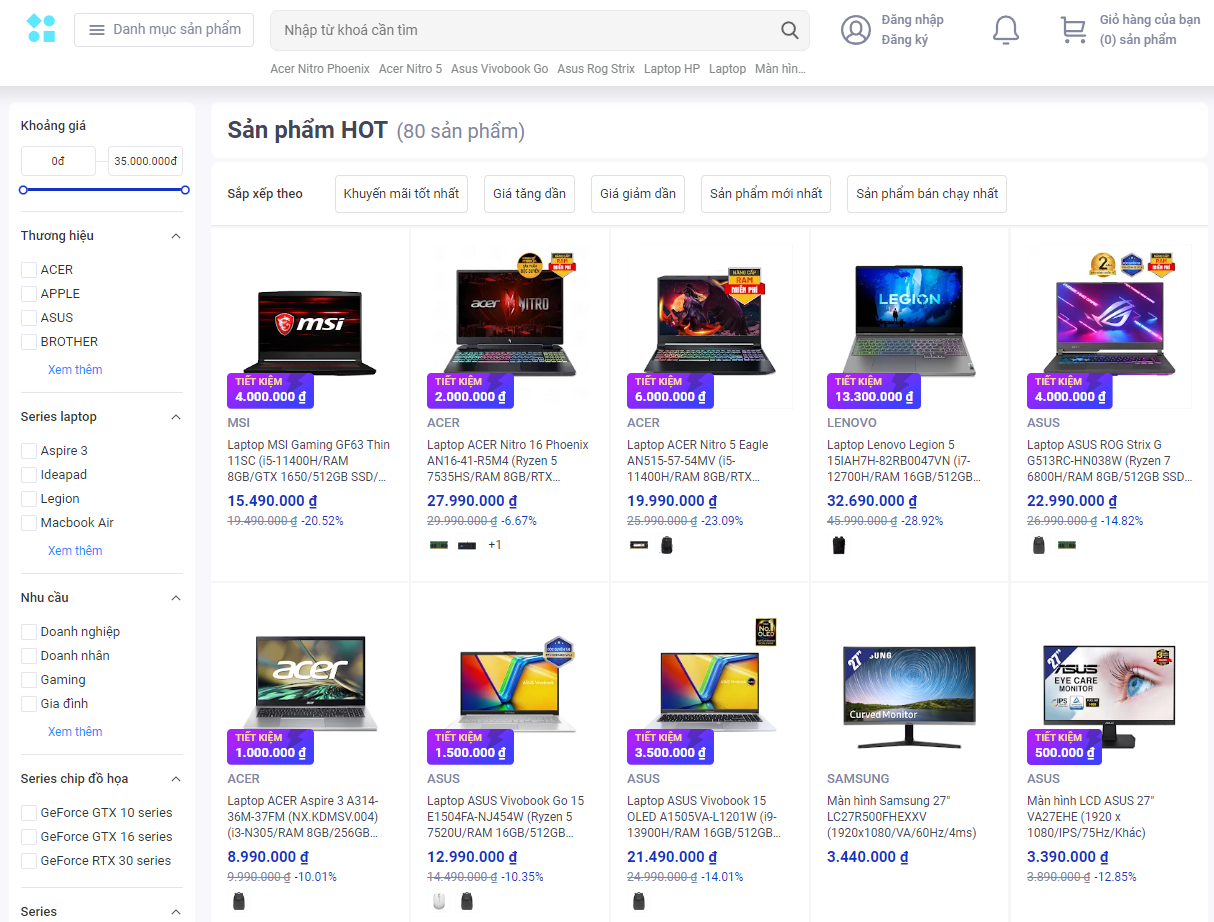Click the search magnifier icon
Screen dimensions: 1214x922
pos(790,30)
